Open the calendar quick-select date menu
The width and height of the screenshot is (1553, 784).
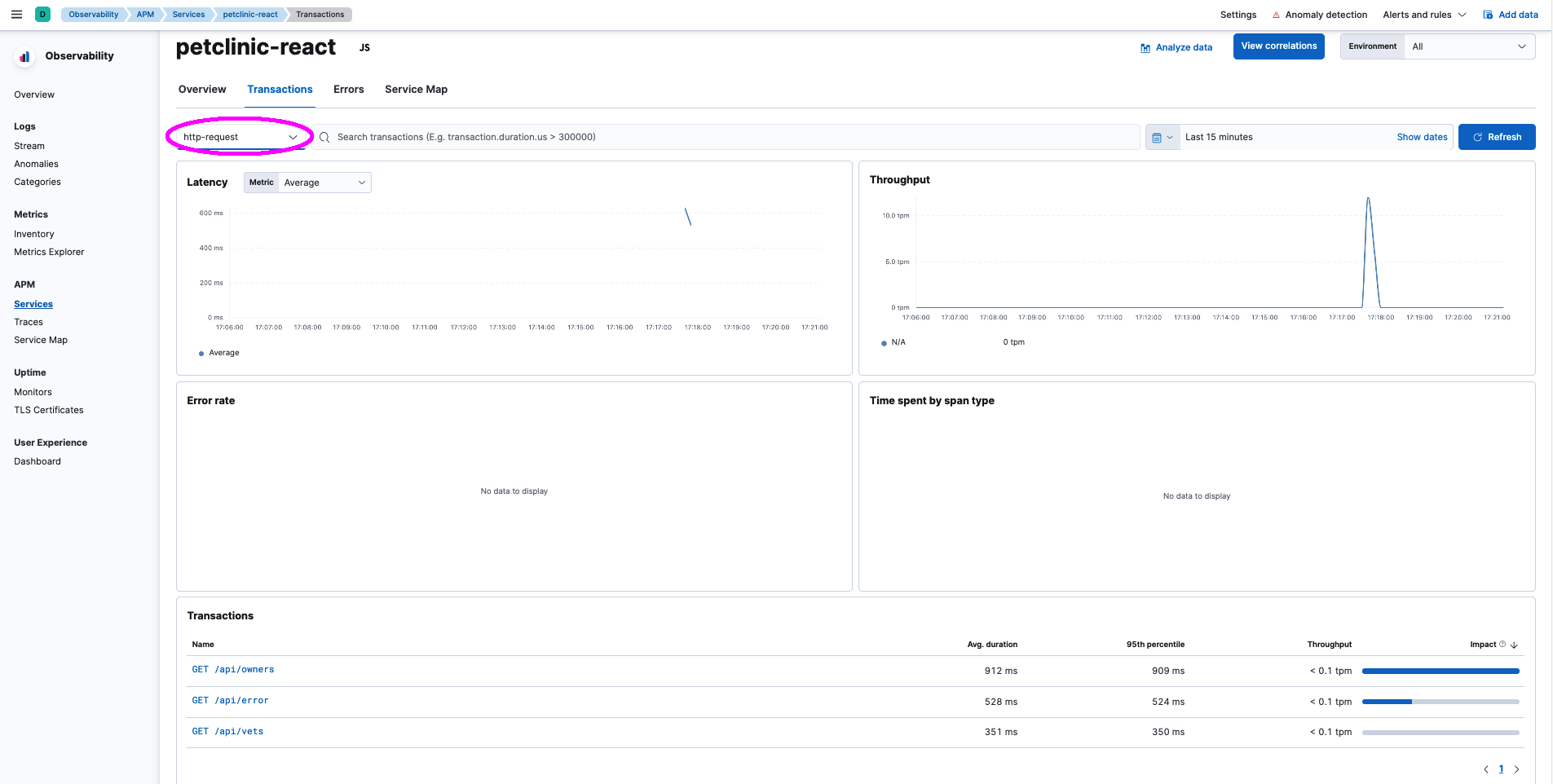[1163, 137]
